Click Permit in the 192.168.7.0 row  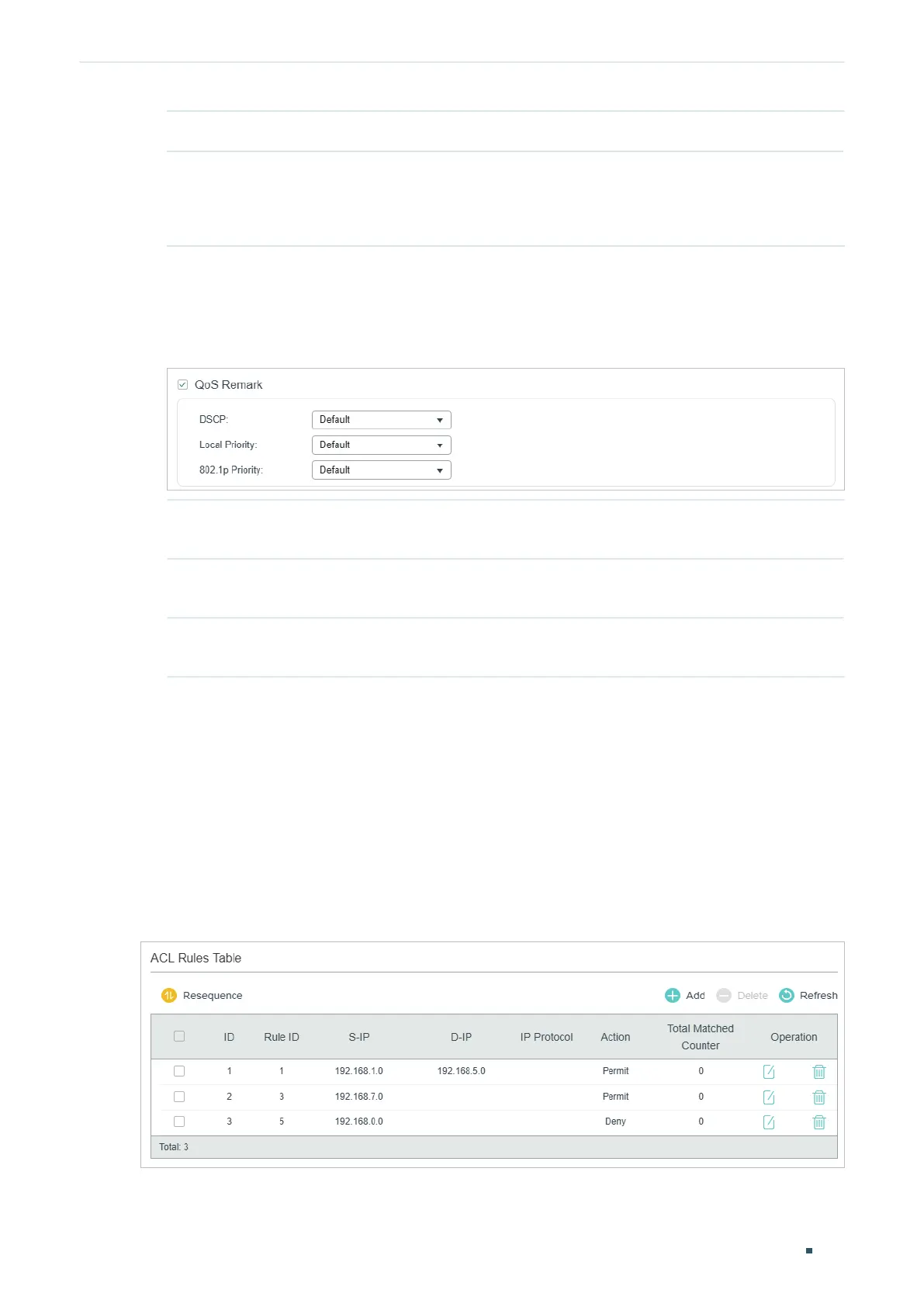(x=615, y=1097)
